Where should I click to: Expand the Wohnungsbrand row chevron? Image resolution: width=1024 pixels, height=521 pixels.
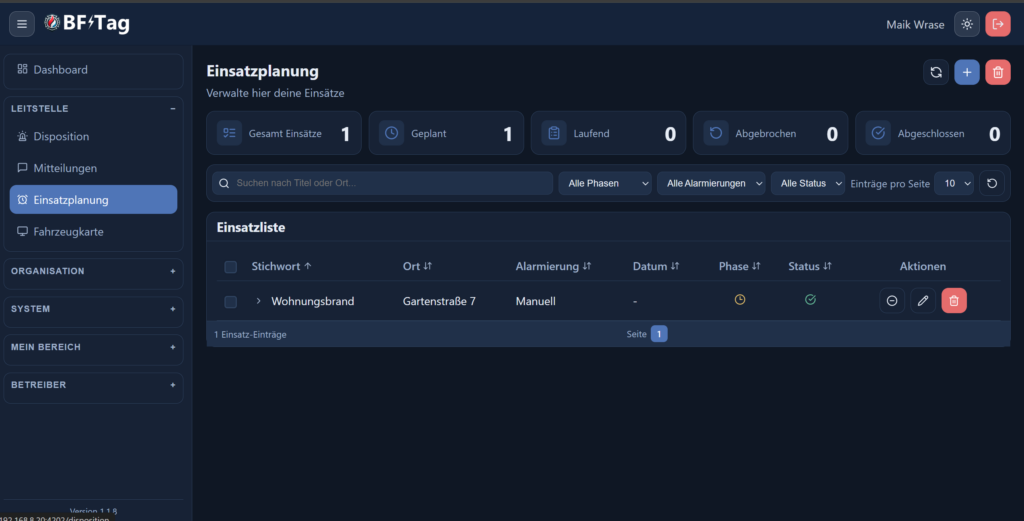[258, 301]
